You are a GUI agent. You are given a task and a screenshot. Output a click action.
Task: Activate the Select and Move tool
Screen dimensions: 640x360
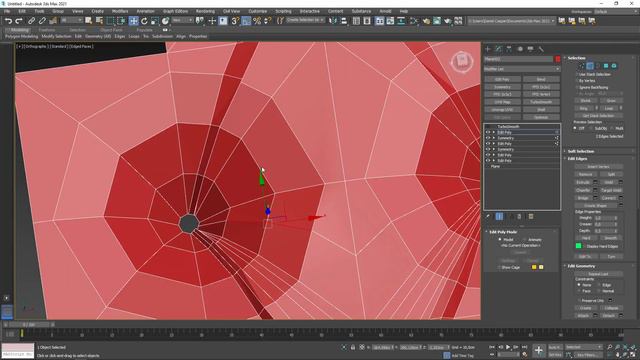[133, 21]
